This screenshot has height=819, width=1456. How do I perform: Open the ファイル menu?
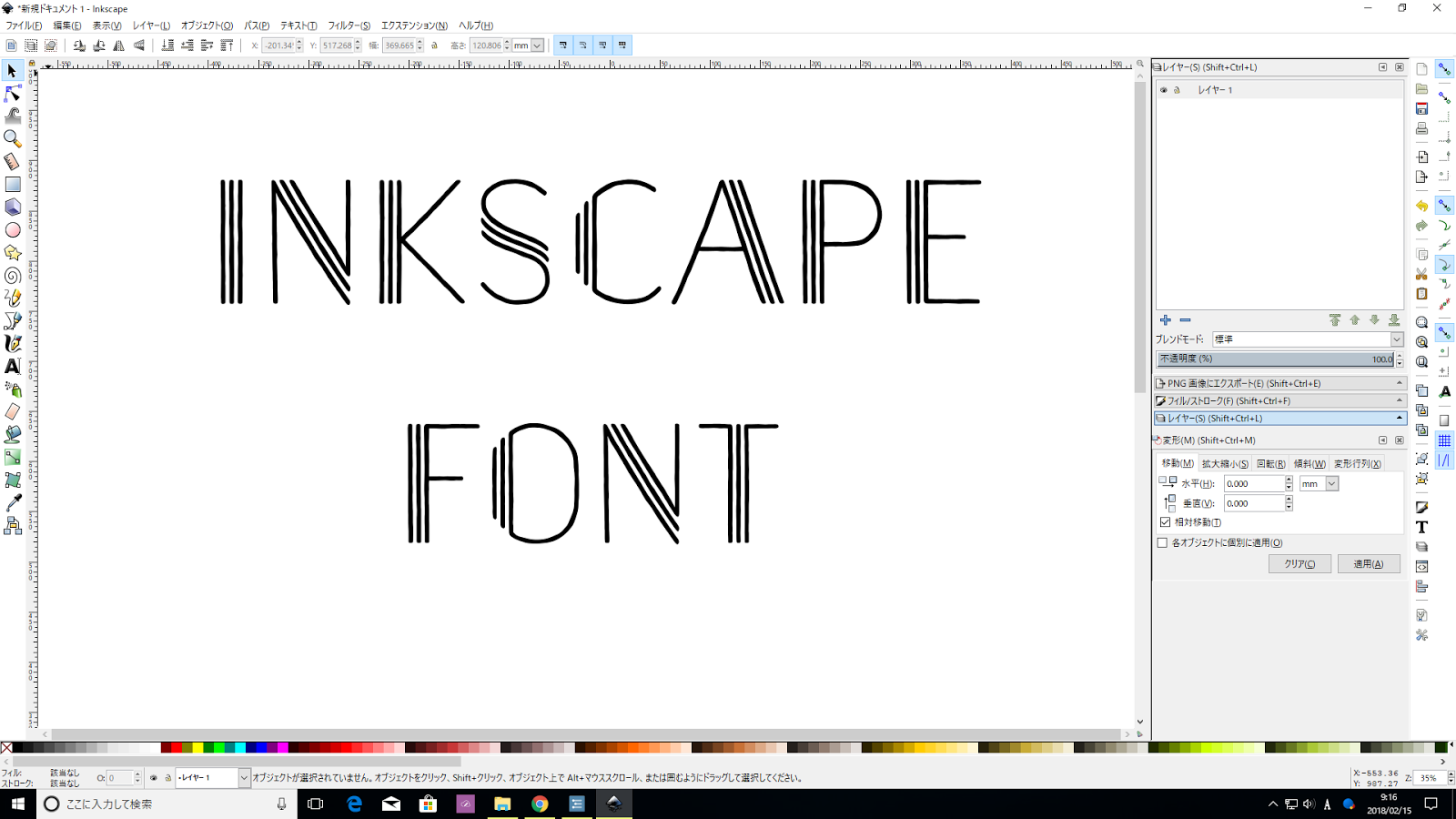pos(24,25)
